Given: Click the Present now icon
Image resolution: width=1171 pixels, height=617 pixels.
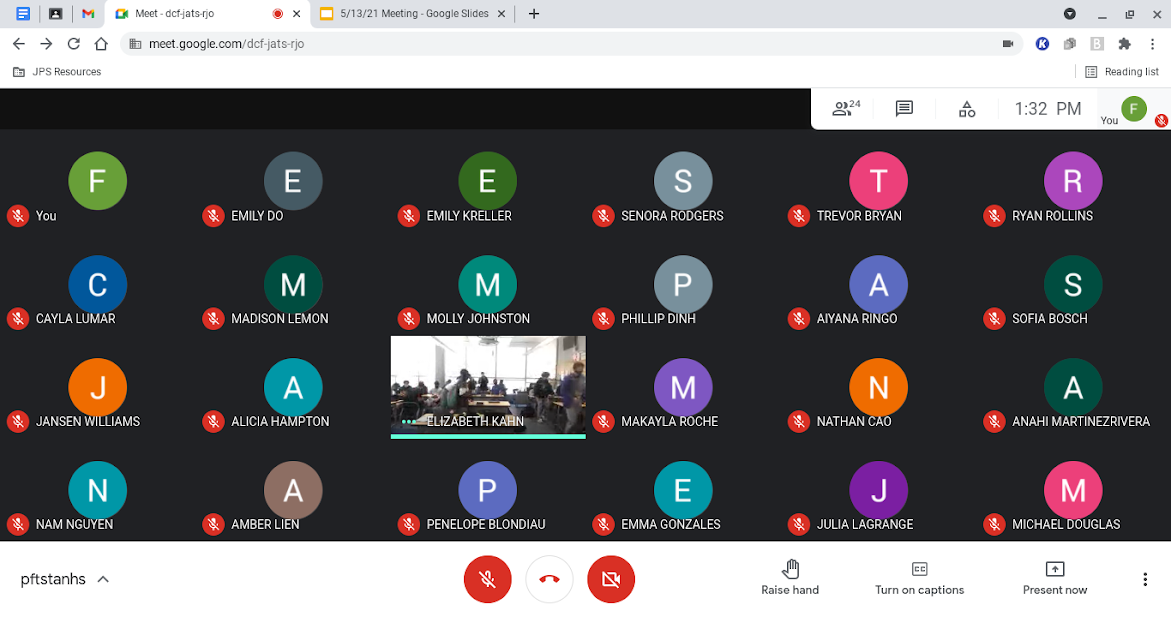Looking at the screenshot, I should click(x=1054, y=569).
